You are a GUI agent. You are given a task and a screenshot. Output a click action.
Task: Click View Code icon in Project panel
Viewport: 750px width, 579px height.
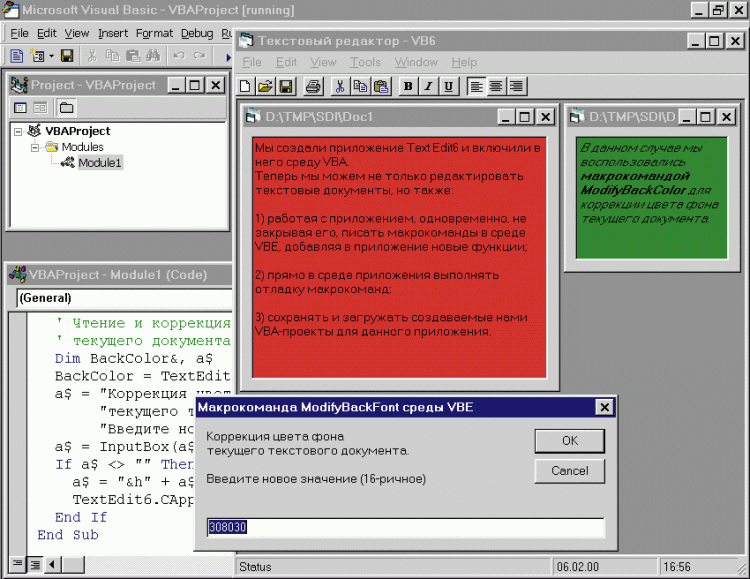19,107
